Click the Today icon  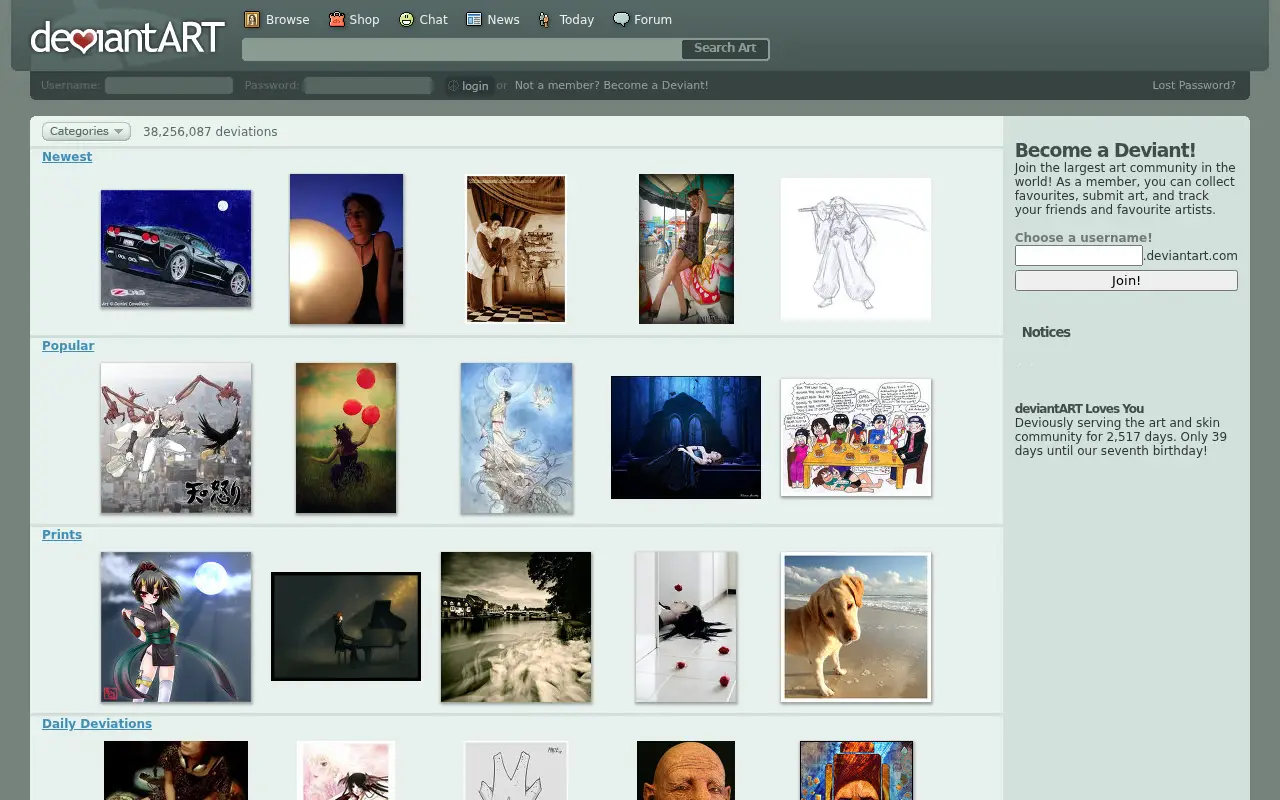coord(545,19)
